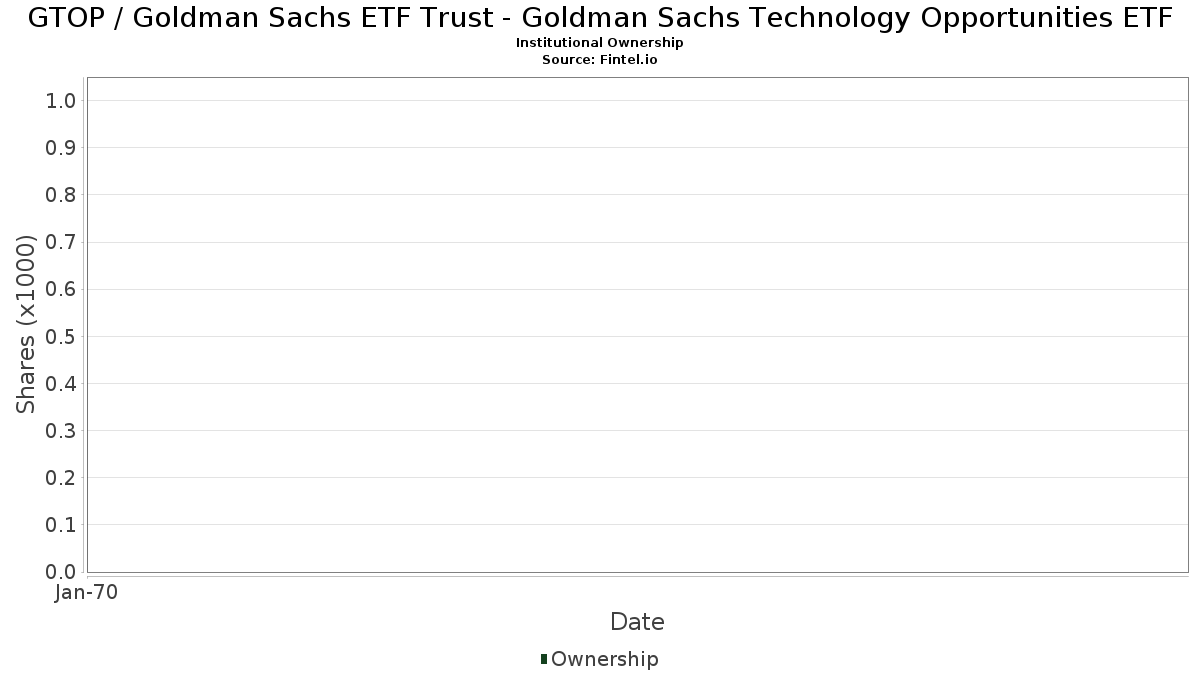Viewport: 1200px width, 675px height.
Task: Click the 0.1 y-axis tick label
Action: coord(61,525)
